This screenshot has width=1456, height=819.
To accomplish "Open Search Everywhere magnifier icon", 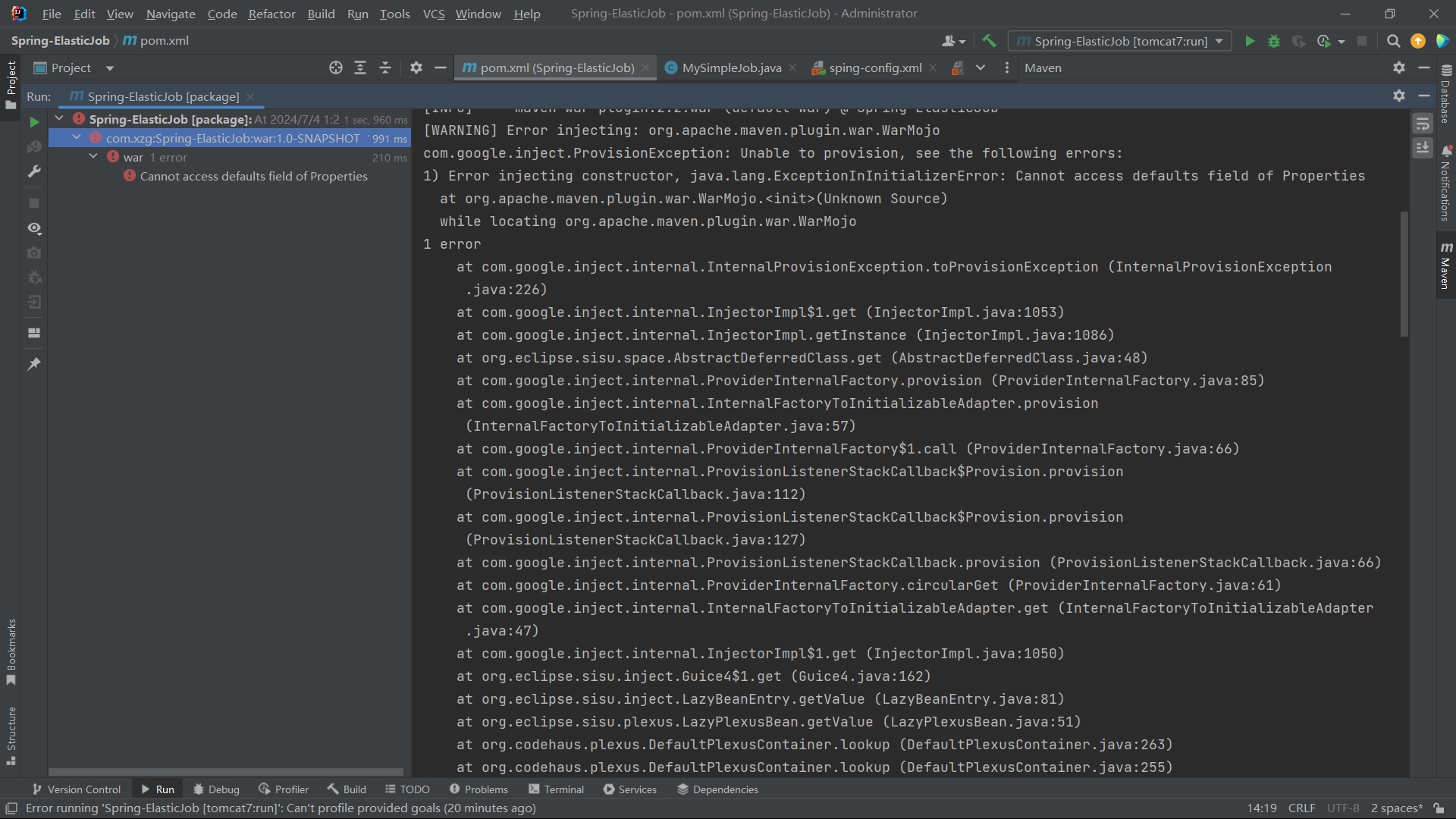I will (x=1393, y=41).
